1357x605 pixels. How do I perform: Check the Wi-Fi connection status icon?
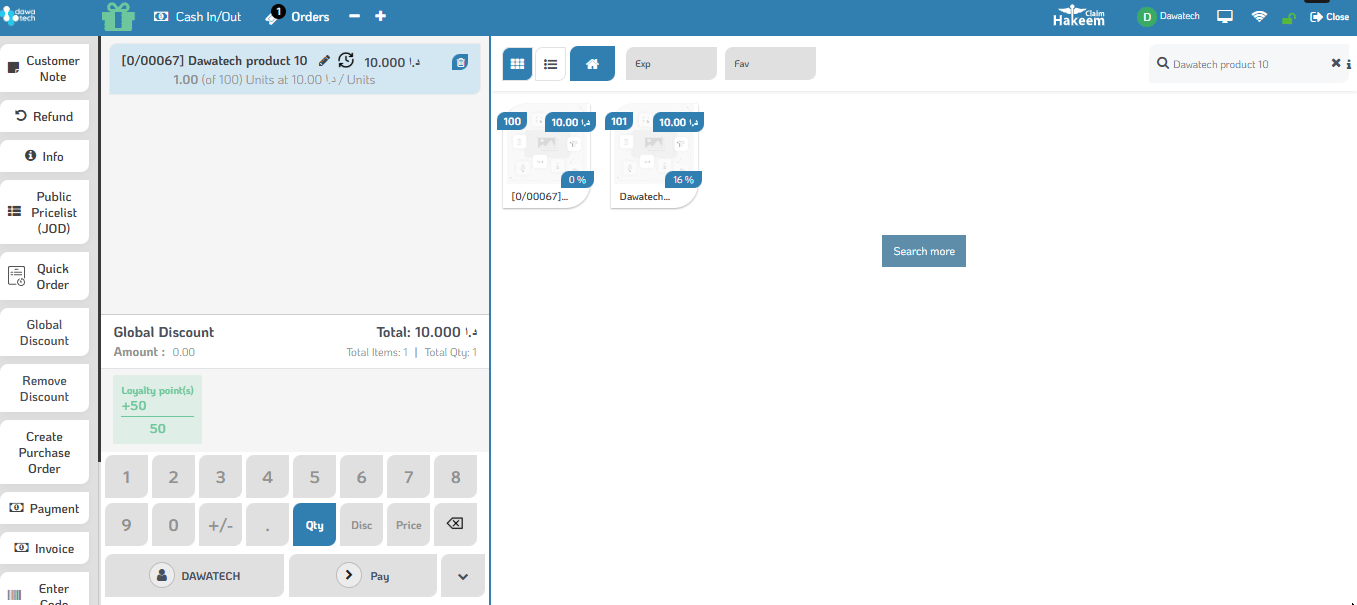point(1259,17)
